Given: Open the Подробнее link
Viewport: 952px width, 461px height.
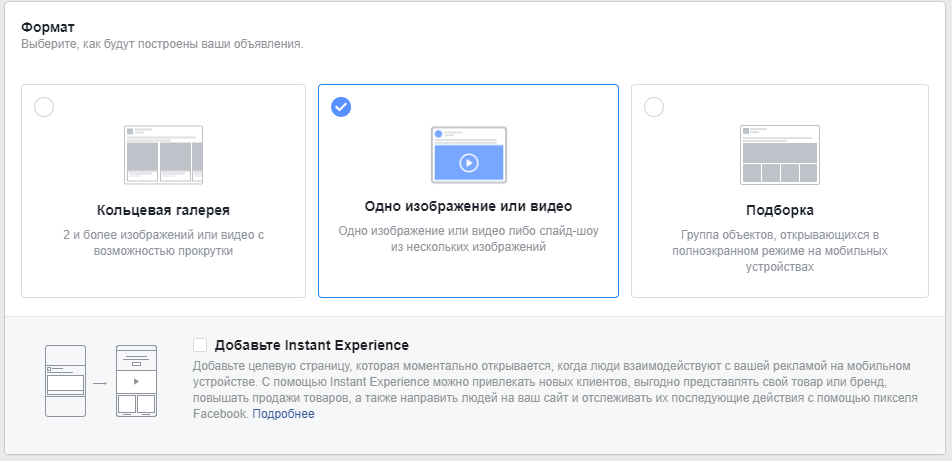Looking at the screenshot, I should click(x=284, y=414).
